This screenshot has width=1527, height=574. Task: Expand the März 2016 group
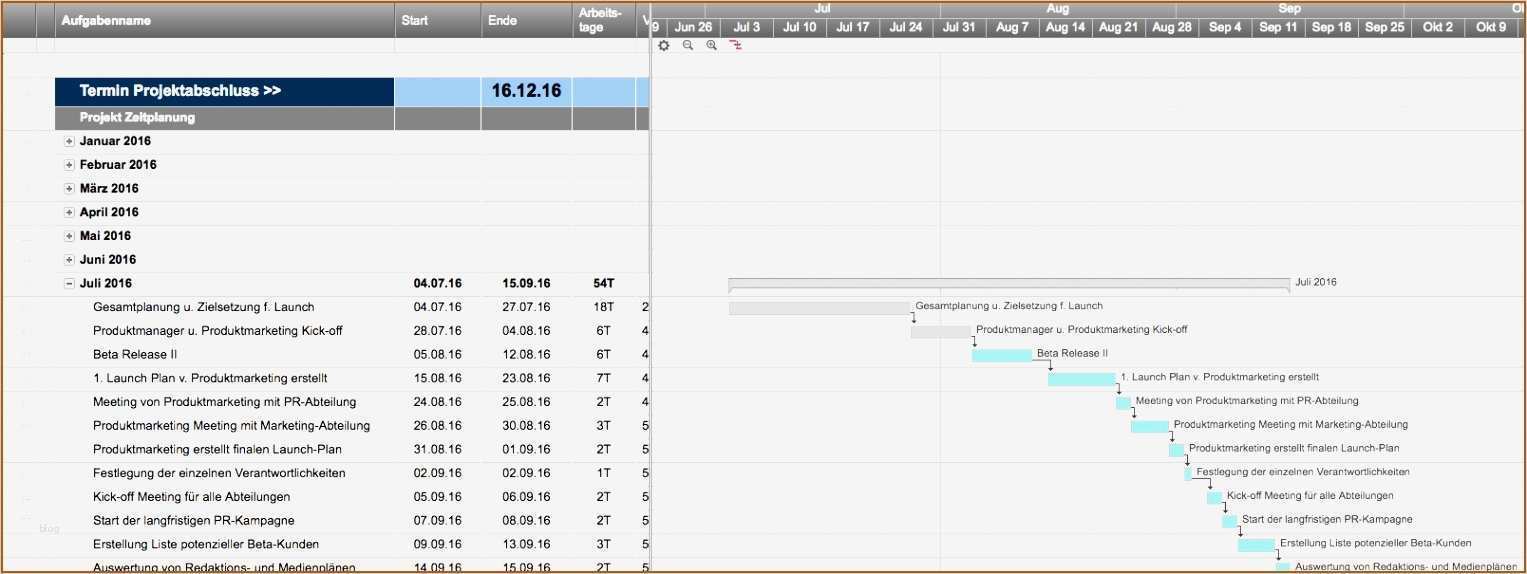click(69, 189)
